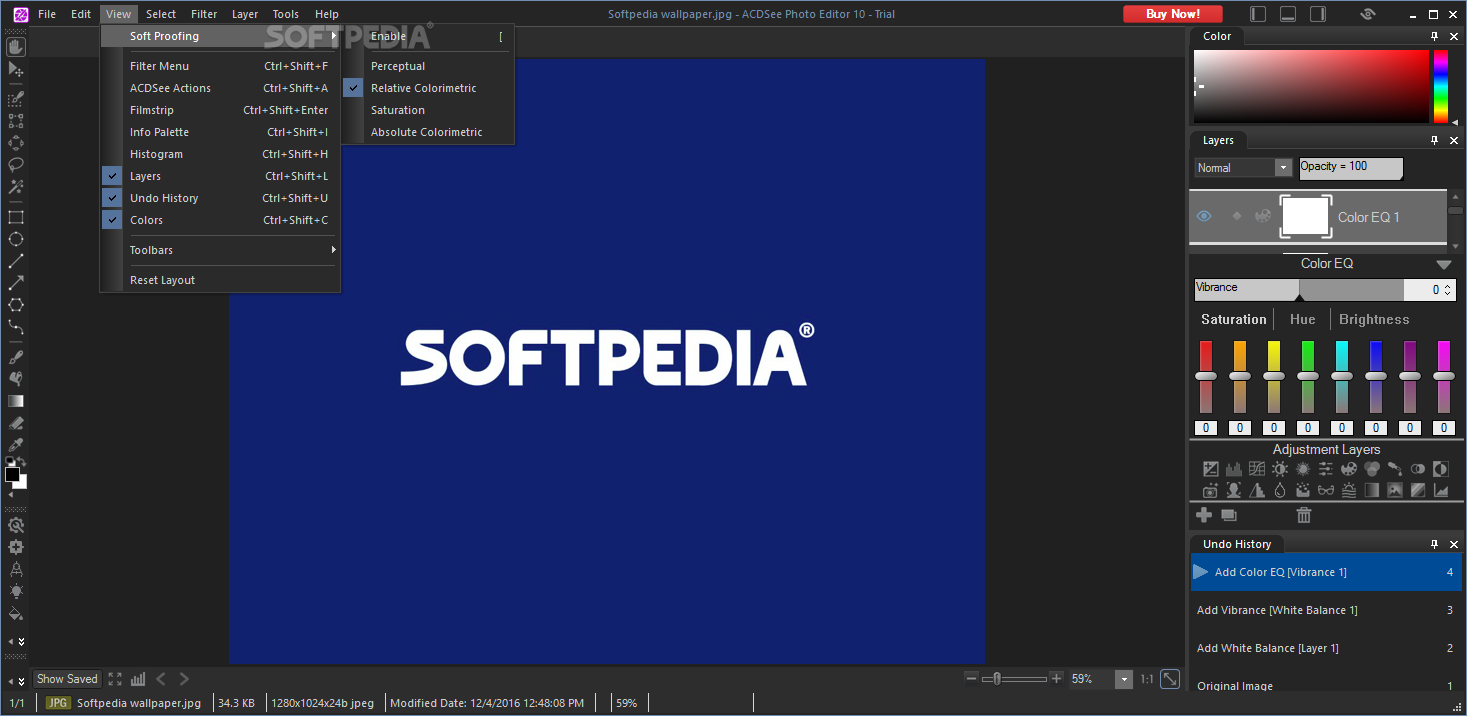The width and height of the screenshot is (1467, 716).
Task: Duplicate the layer with stacked-squares icon
Action: click(1229, 515)
